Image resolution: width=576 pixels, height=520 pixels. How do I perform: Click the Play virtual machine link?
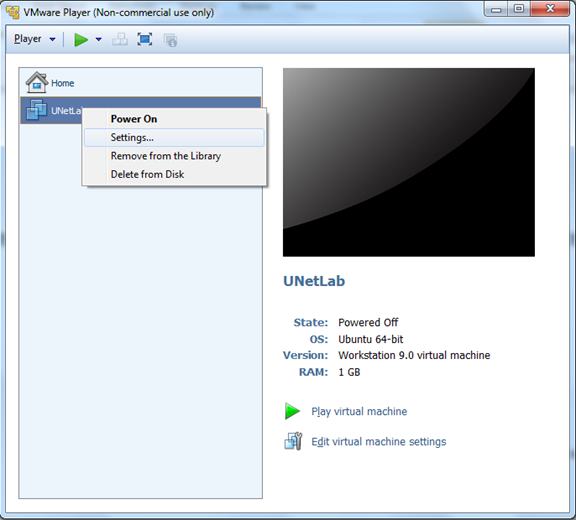(359, 411)
